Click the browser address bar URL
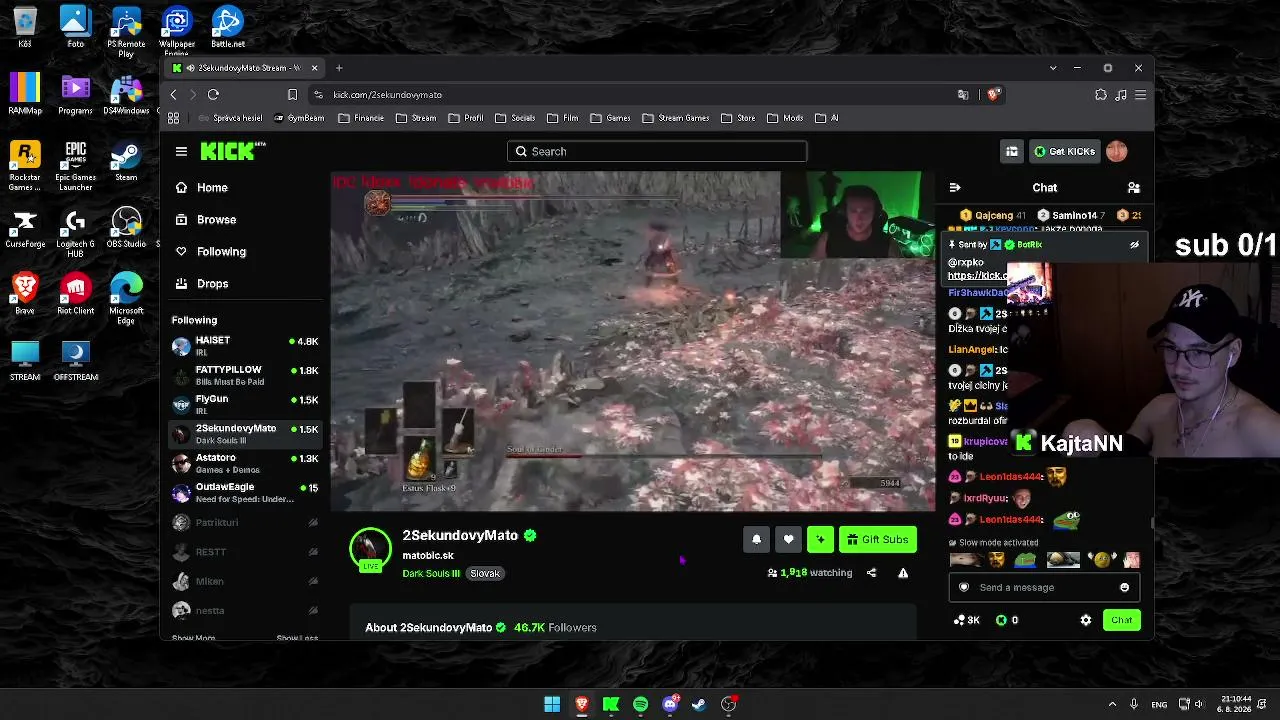1280x720 pixels. (387, 94)
